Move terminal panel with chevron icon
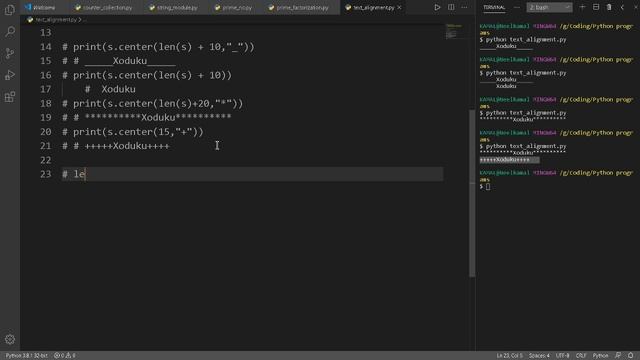 click(x=622, y=7)
